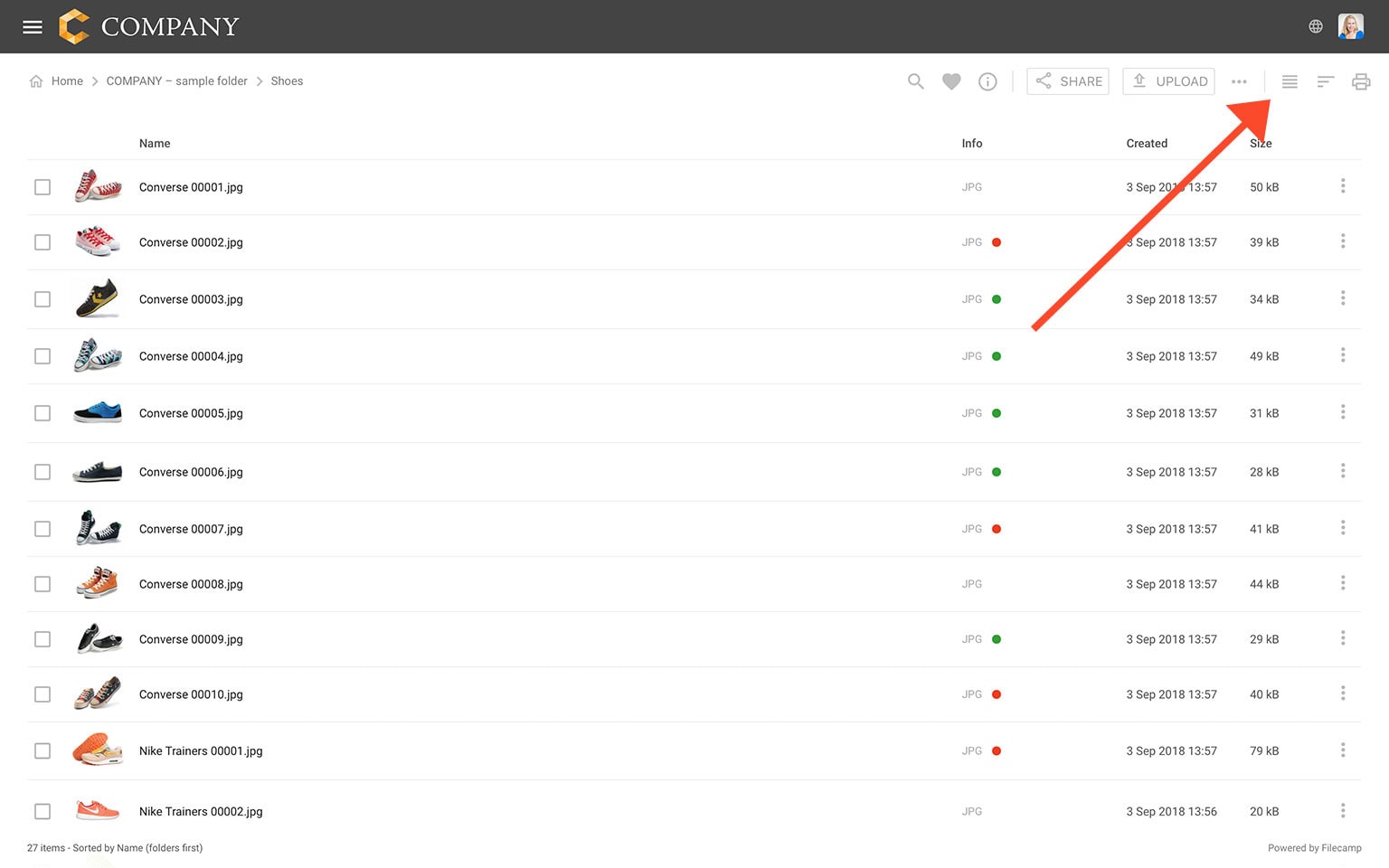Mark folder as favorite with heart icon
Image resolution: width=1389 pixels, height=868 pixels.
[x=951, y=81]
